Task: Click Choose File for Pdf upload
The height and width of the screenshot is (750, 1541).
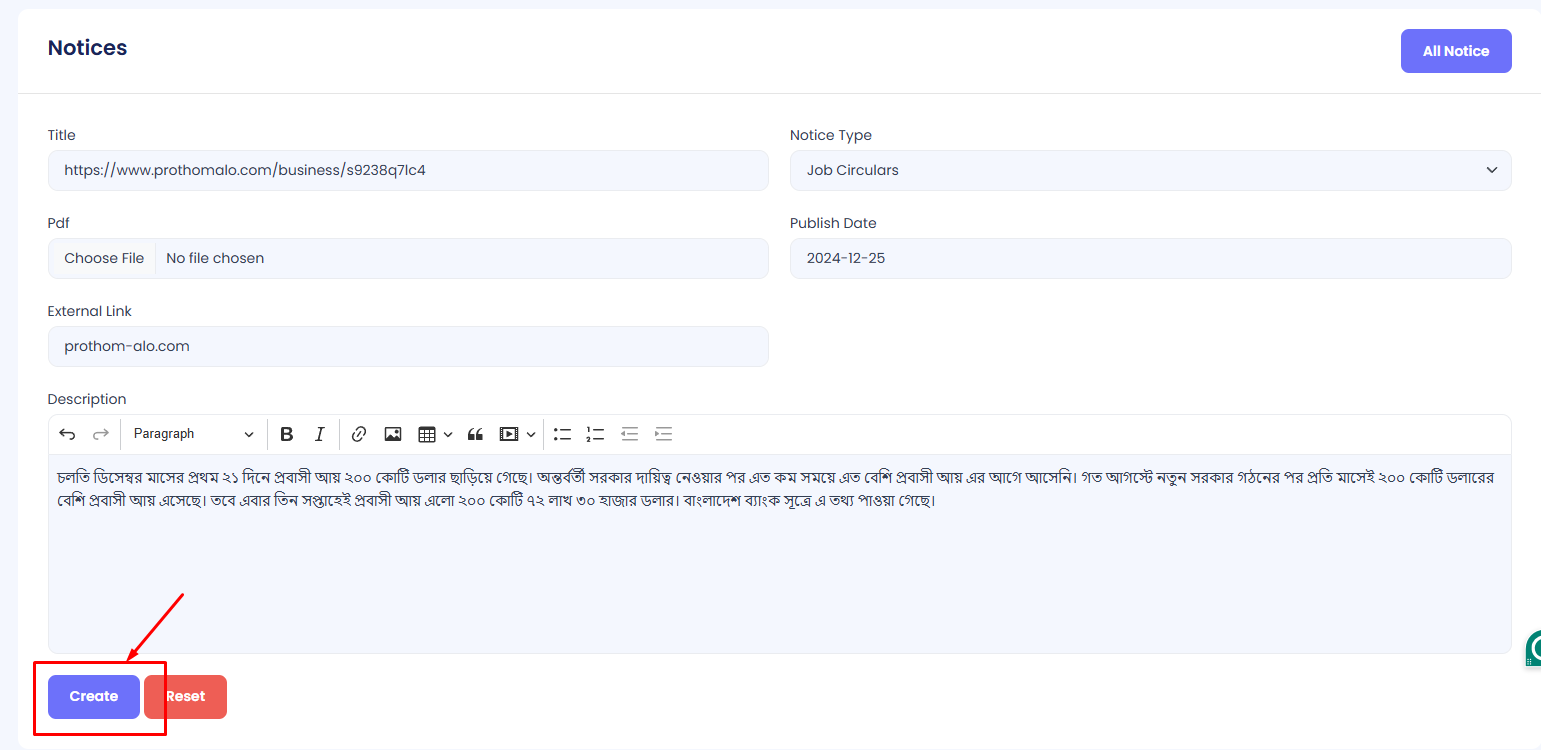Action: 104,258
